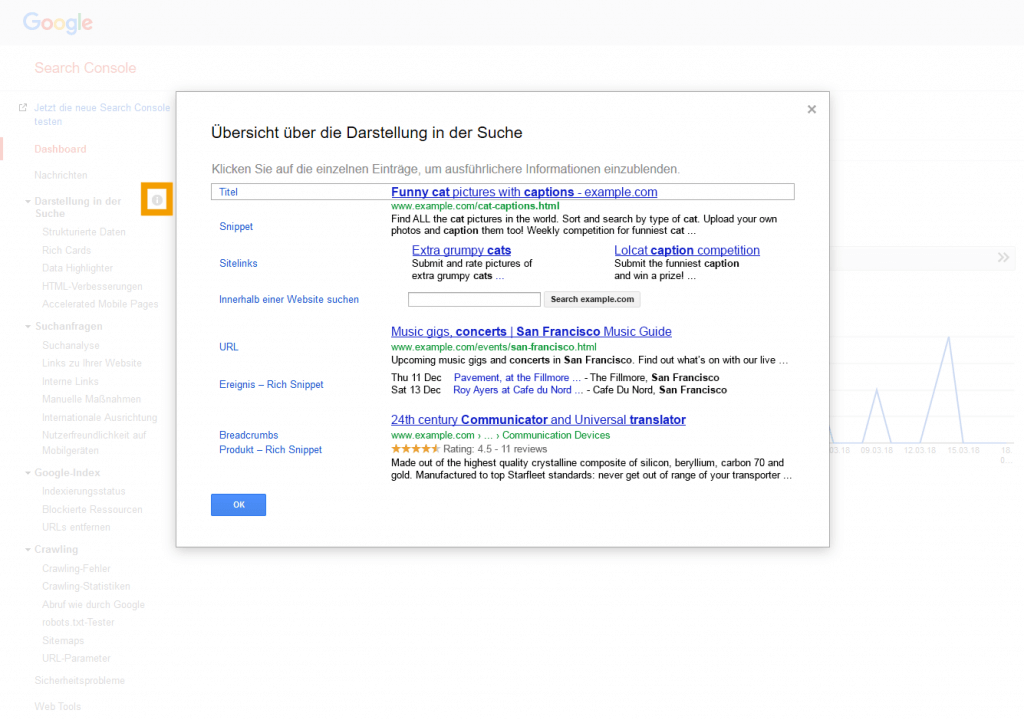Select the Snippet entry

point(236,226)
